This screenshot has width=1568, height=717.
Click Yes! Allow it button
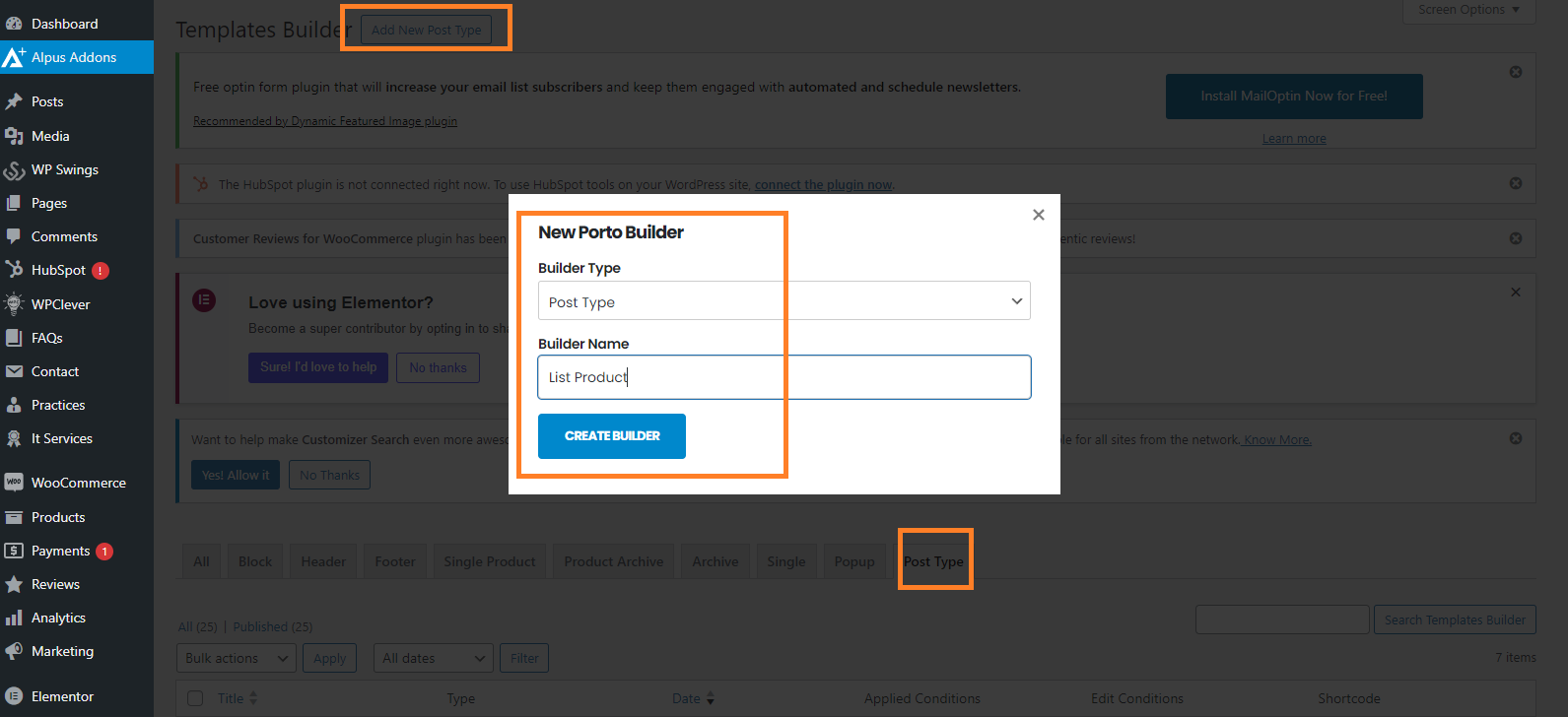236,475
